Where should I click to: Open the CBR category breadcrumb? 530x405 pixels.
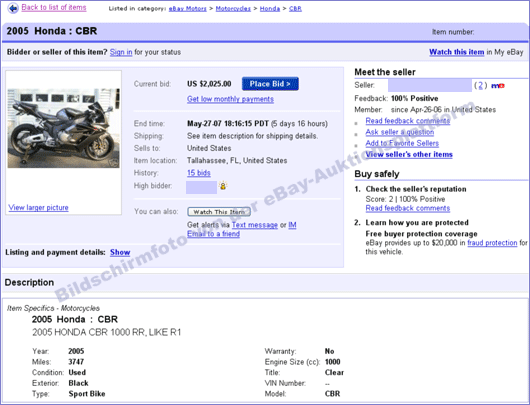(295, 9)
